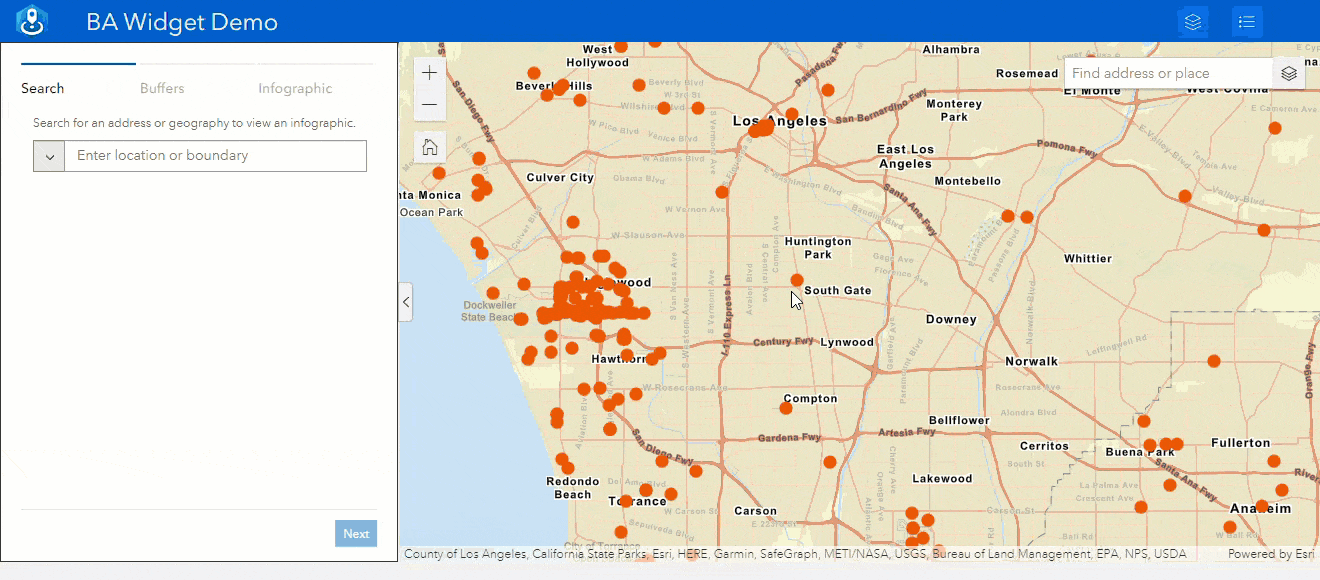Zoom out on the map with the minus control
Screen dimensions: 1320x580
429,103
